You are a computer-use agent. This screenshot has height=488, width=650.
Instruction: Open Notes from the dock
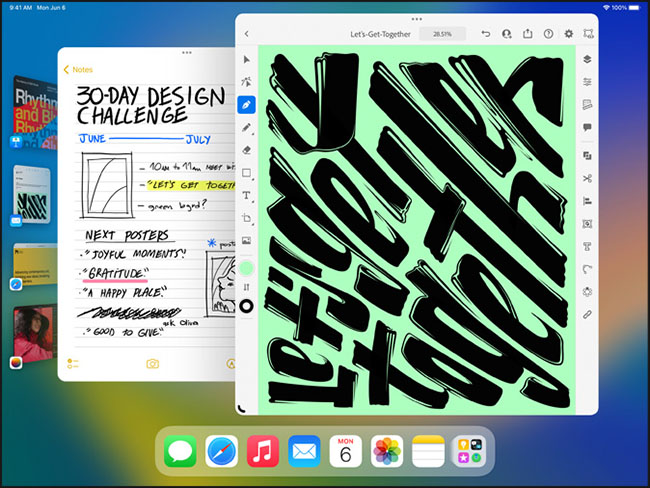428,451
